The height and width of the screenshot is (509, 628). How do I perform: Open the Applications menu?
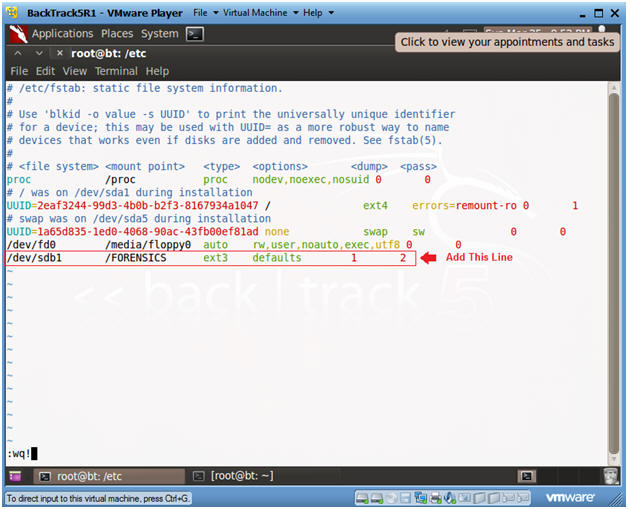pos(62,34)
